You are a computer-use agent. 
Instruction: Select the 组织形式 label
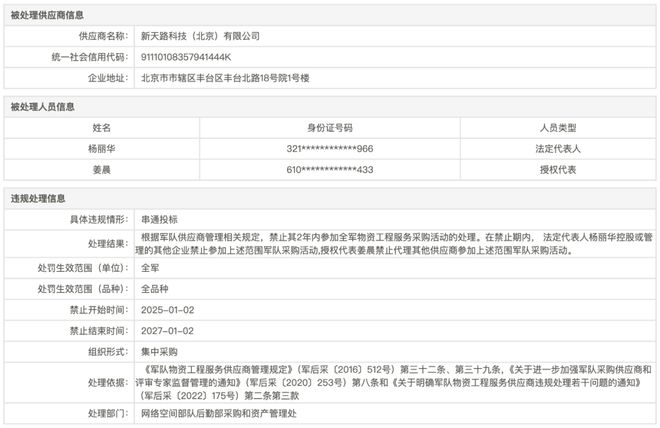point(108,352)
